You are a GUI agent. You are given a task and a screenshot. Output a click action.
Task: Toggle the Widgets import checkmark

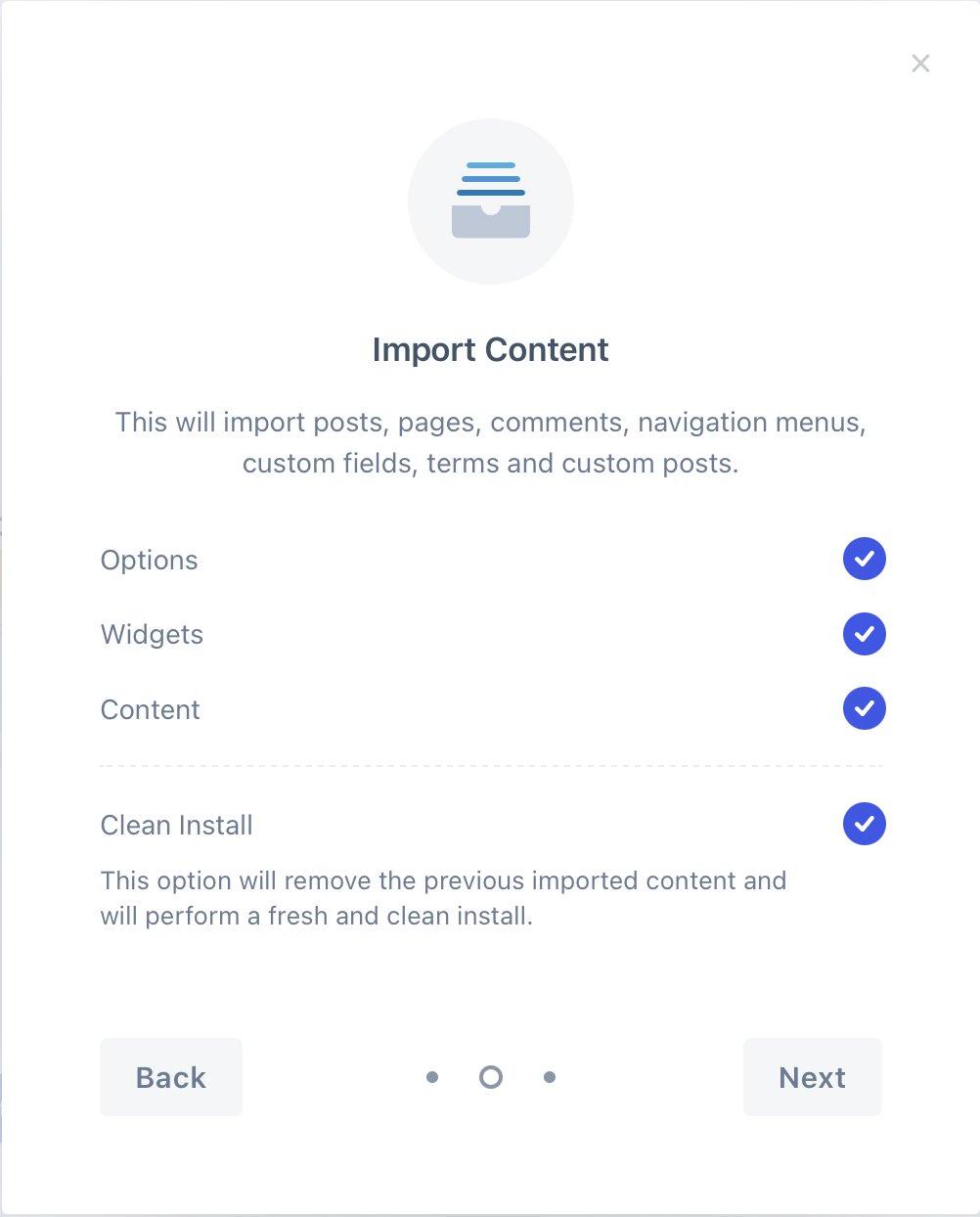point(865,634)
